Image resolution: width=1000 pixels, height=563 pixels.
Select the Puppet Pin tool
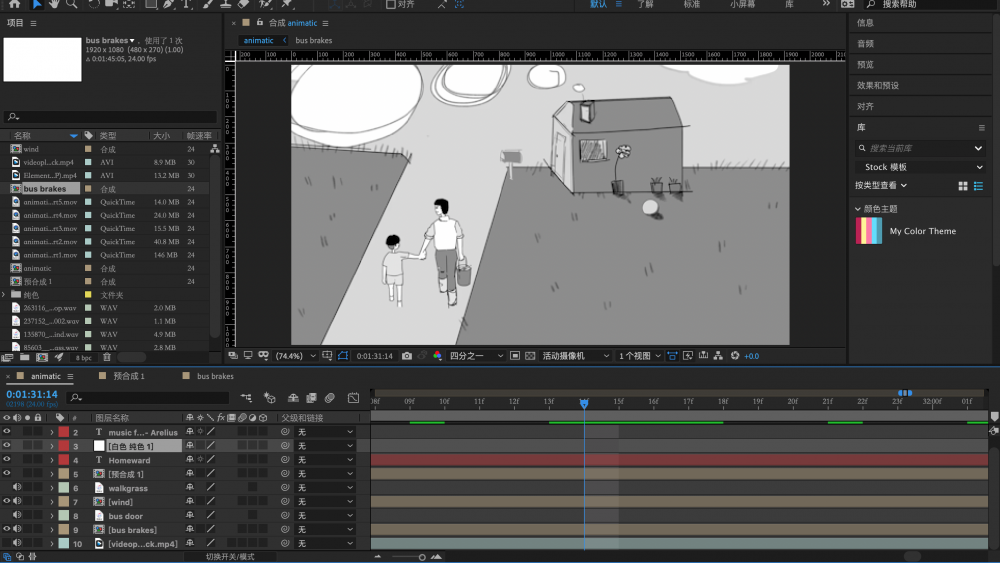(287, 3)
